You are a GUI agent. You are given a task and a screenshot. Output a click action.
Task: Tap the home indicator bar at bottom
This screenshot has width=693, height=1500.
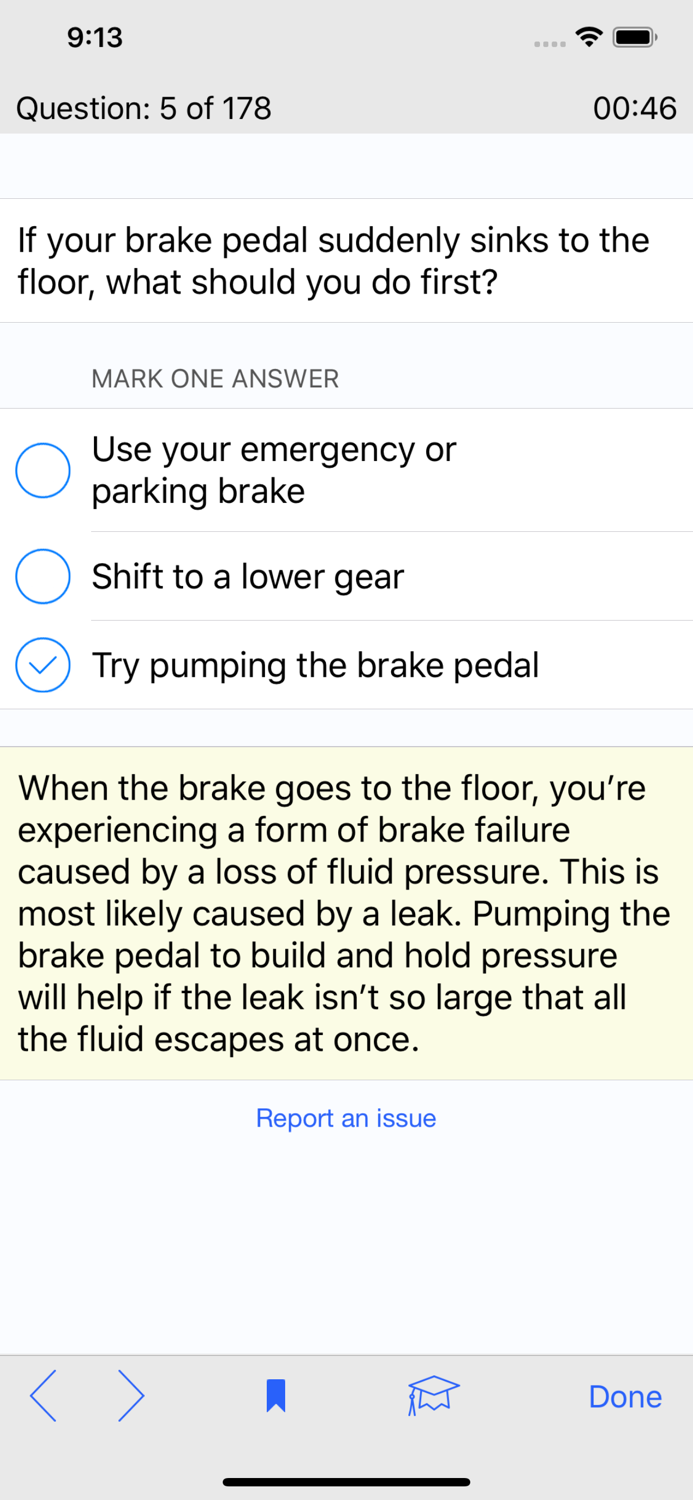tap(346, 1481)
